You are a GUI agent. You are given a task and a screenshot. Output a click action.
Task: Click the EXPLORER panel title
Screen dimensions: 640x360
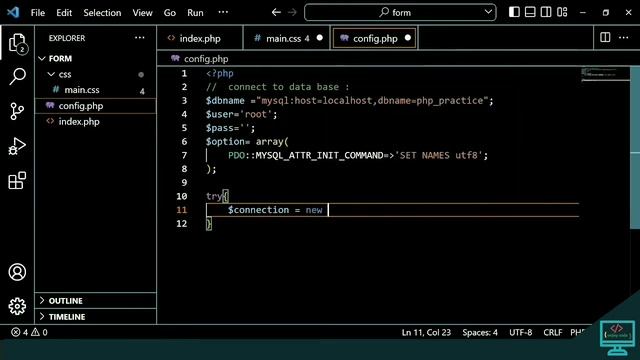pos(67,38)
